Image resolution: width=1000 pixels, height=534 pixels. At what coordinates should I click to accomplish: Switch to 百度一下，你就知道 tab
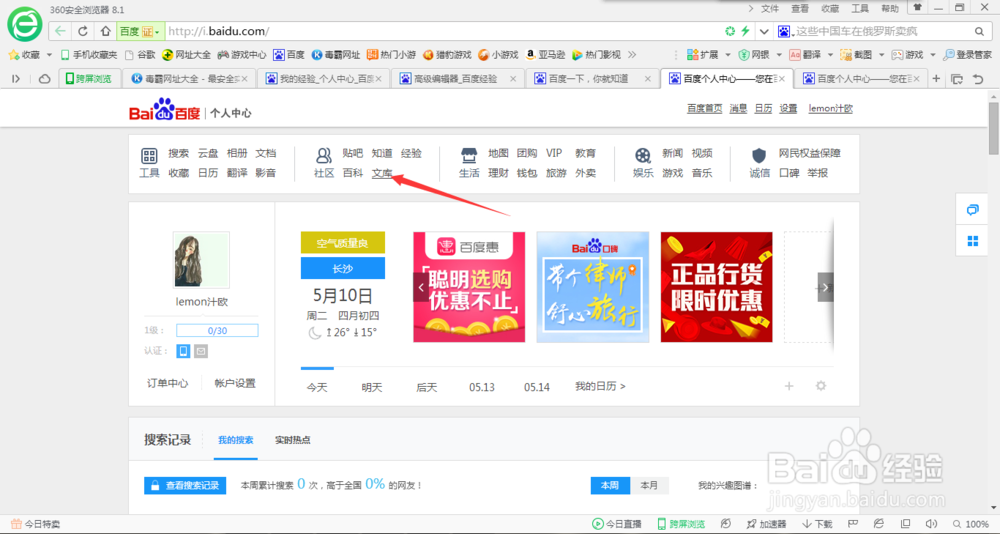(x=592, y=78)
